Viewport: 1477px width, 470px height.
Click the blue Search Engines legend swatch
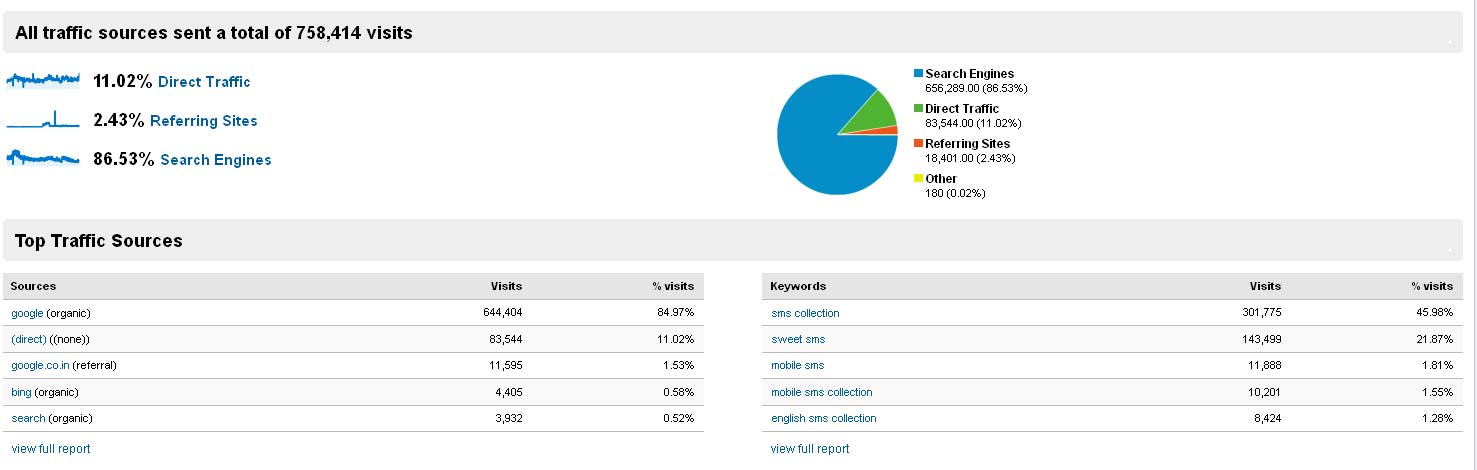pyautogui.click(x=918, y=74)
